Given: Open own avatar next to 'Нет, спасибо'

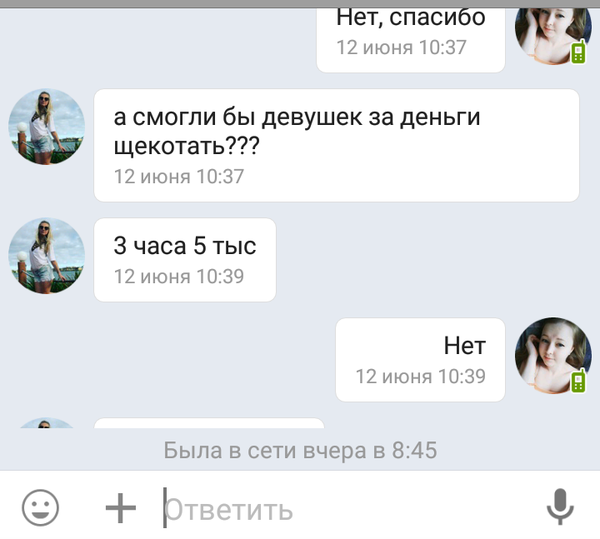Looking at the screenshot, I should click(x=553, y=35).
